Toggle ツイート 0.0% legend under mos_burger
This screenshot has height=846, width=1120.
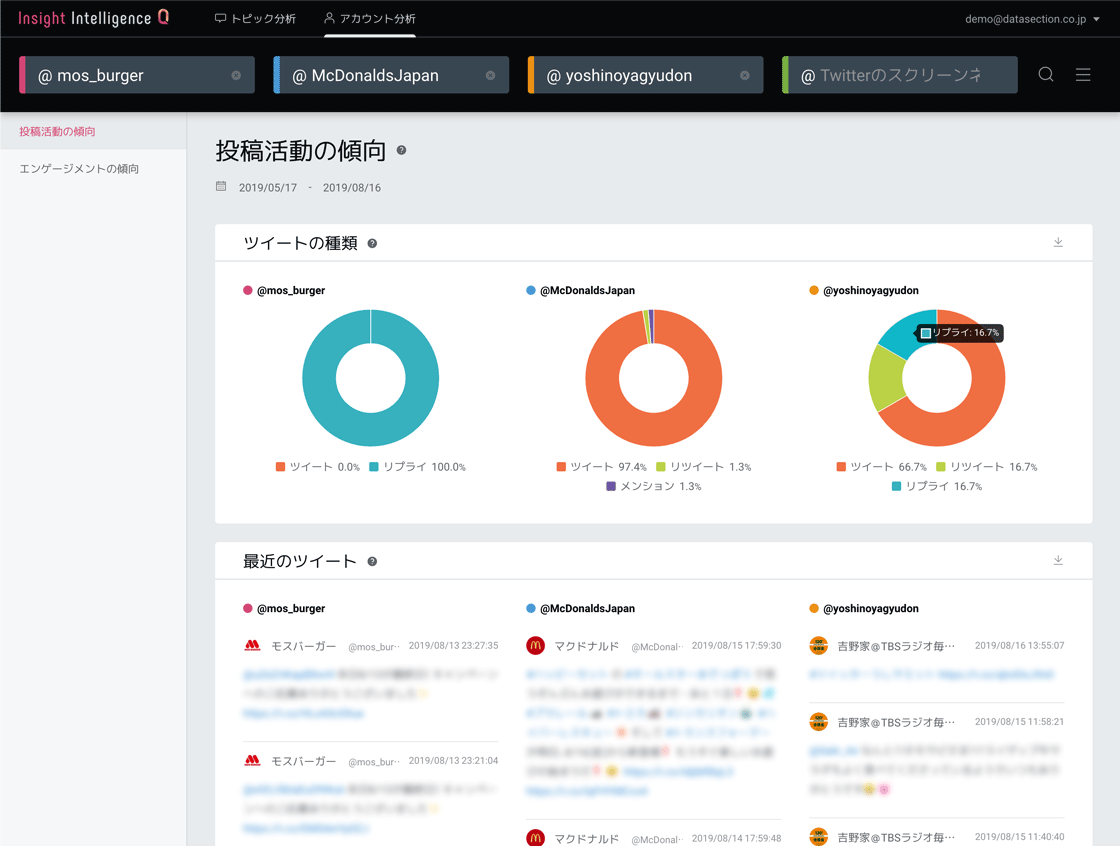(x=318, y=467)
